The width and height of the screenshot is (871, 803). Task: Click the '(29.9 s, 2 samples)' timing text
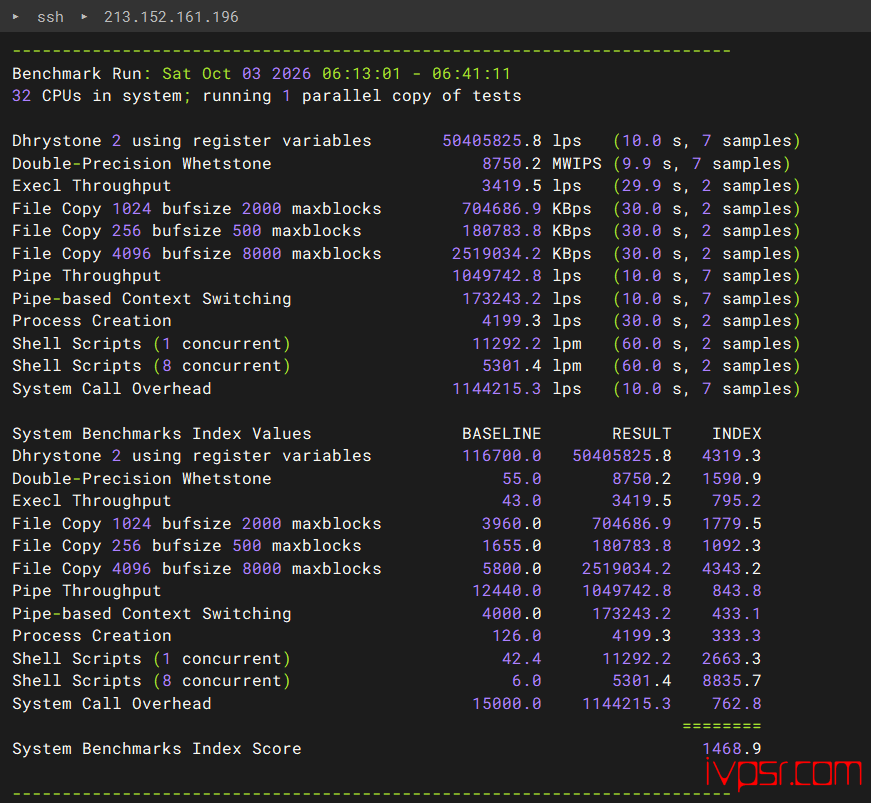coord(707,186)
